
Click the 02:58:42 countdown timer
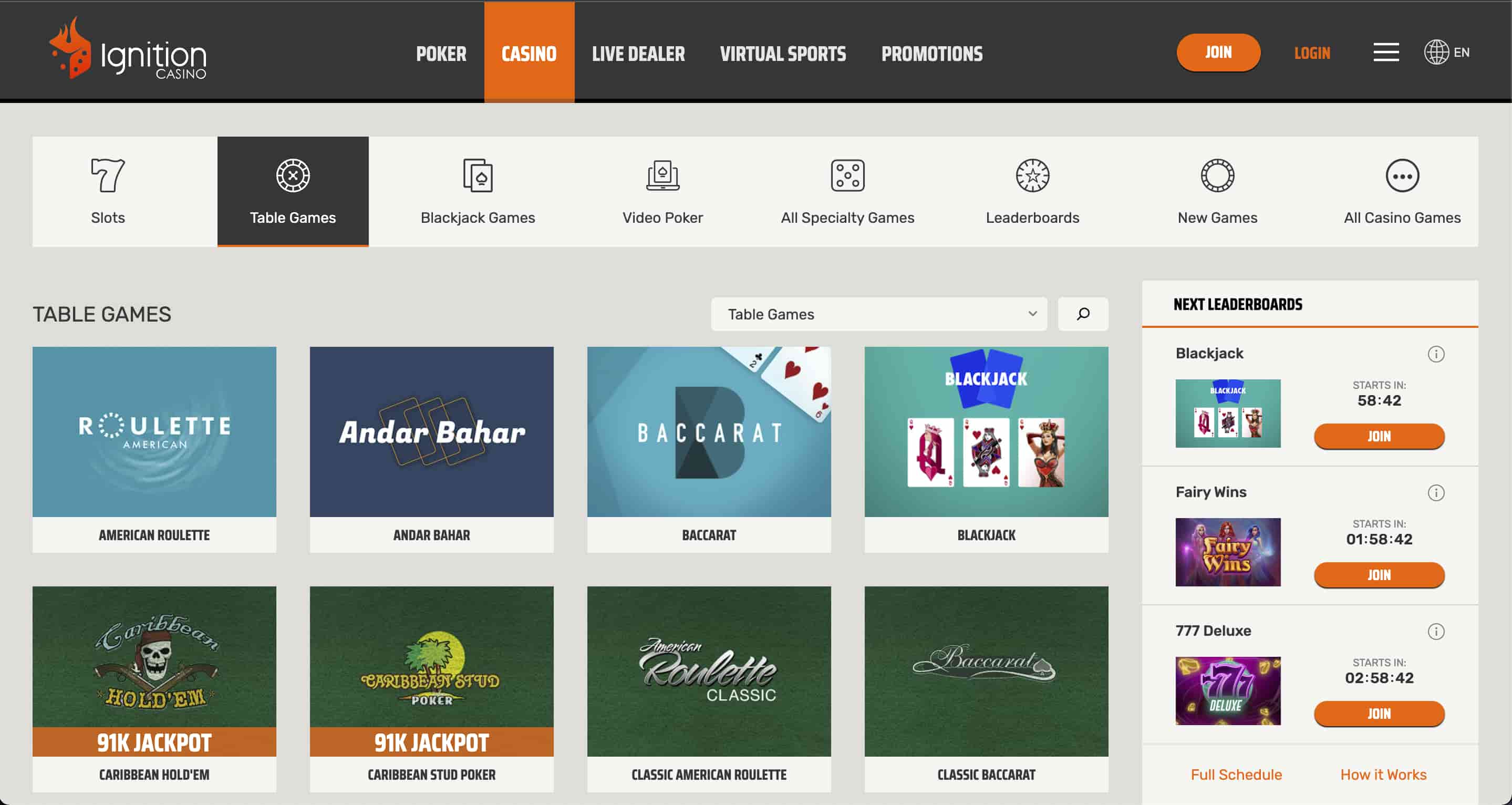[x=1379, y=678]
